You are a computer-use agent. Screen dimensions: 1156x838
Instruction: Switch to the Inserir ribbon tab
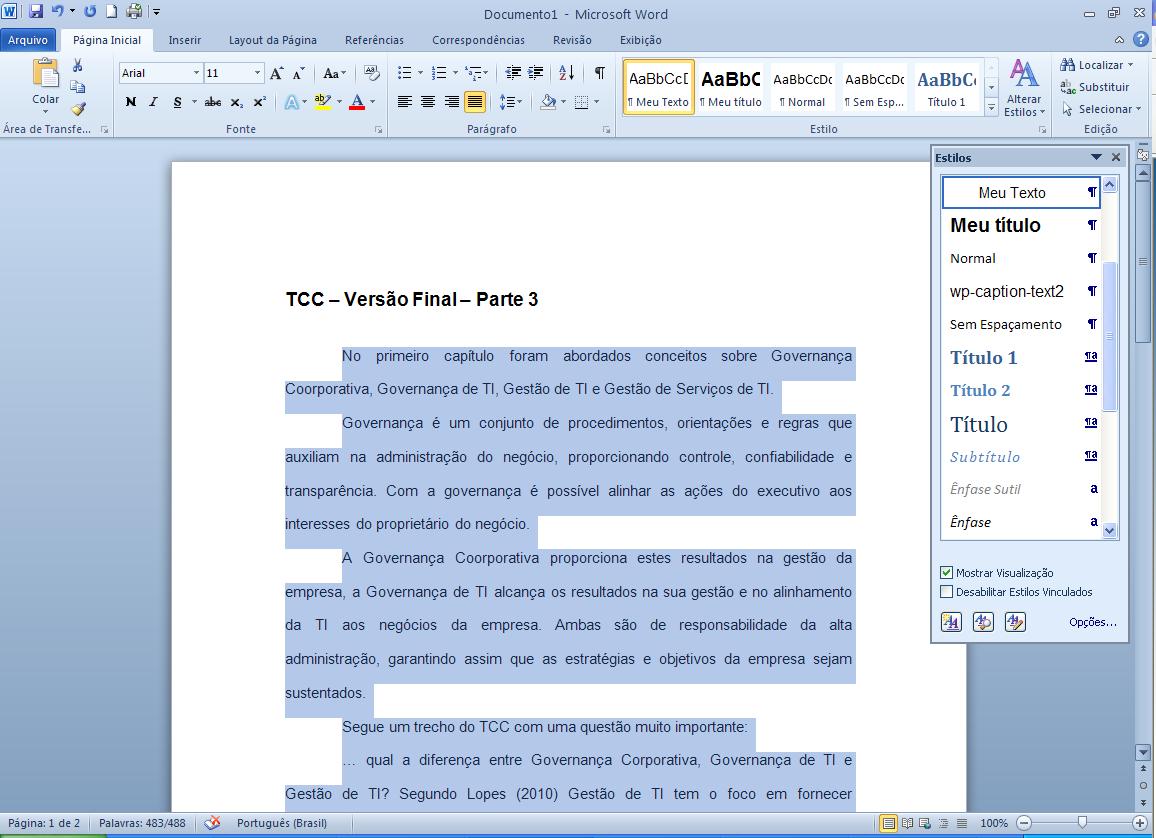coord(185,40)
